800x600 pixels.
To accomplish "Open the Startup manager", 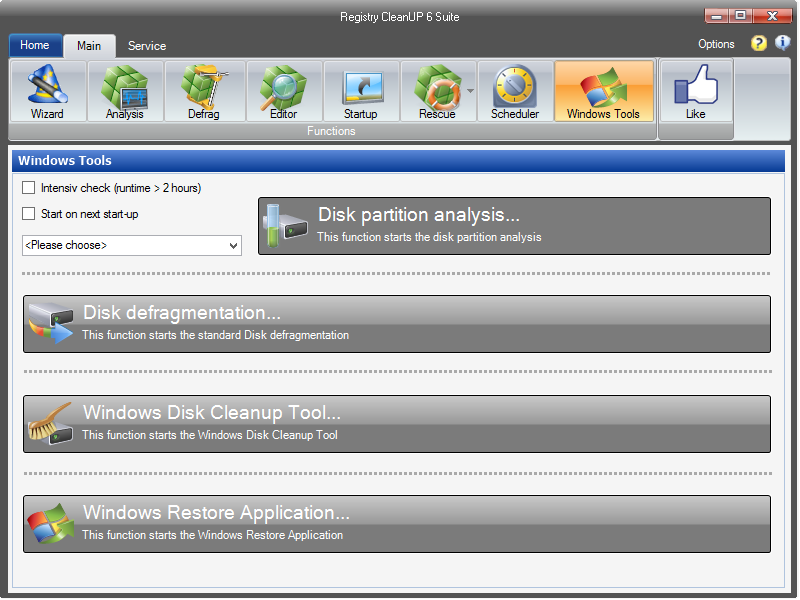I will pos(361,91).
